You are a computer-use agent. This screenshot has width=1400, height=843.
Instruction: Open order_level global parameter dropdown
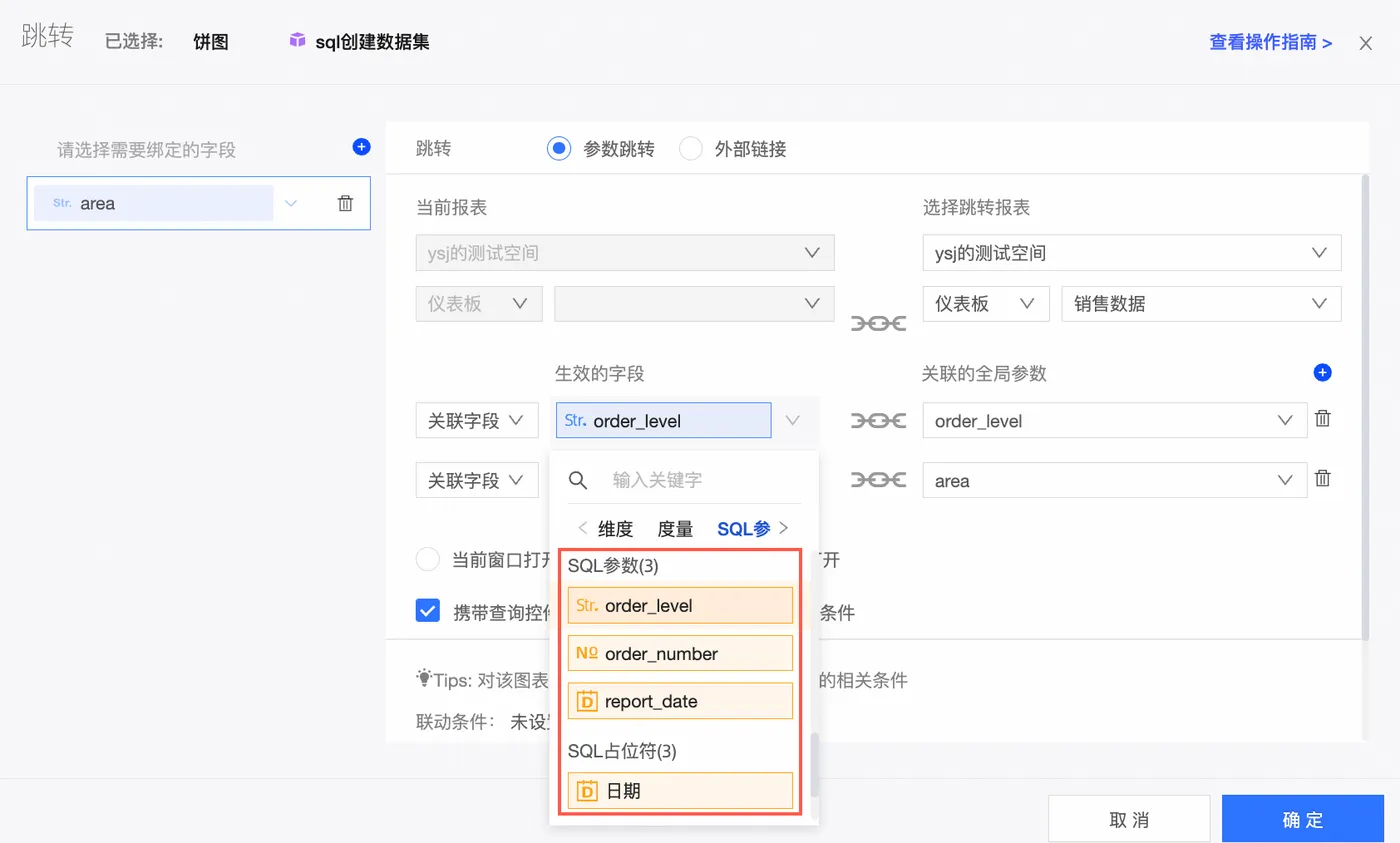[1115, 421]
